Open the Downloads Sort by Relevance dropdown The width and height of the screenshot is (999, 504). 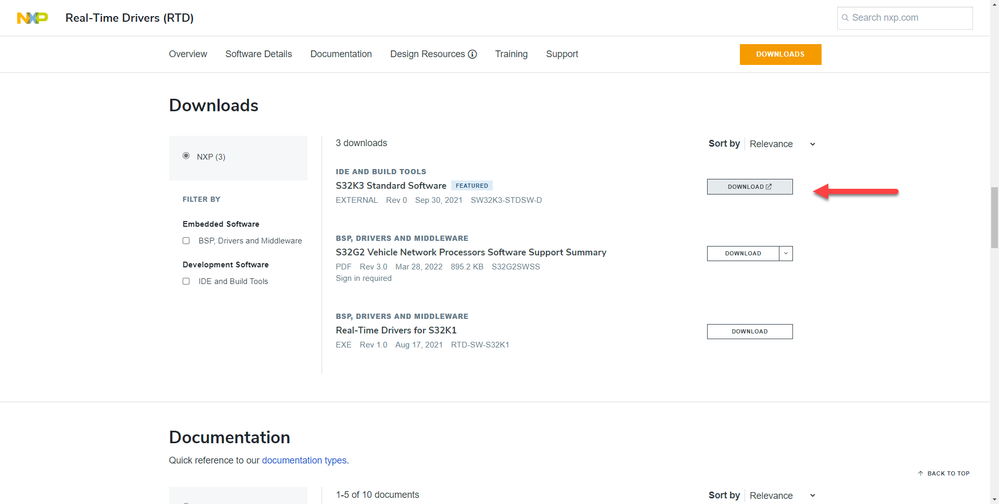(782, 144)
